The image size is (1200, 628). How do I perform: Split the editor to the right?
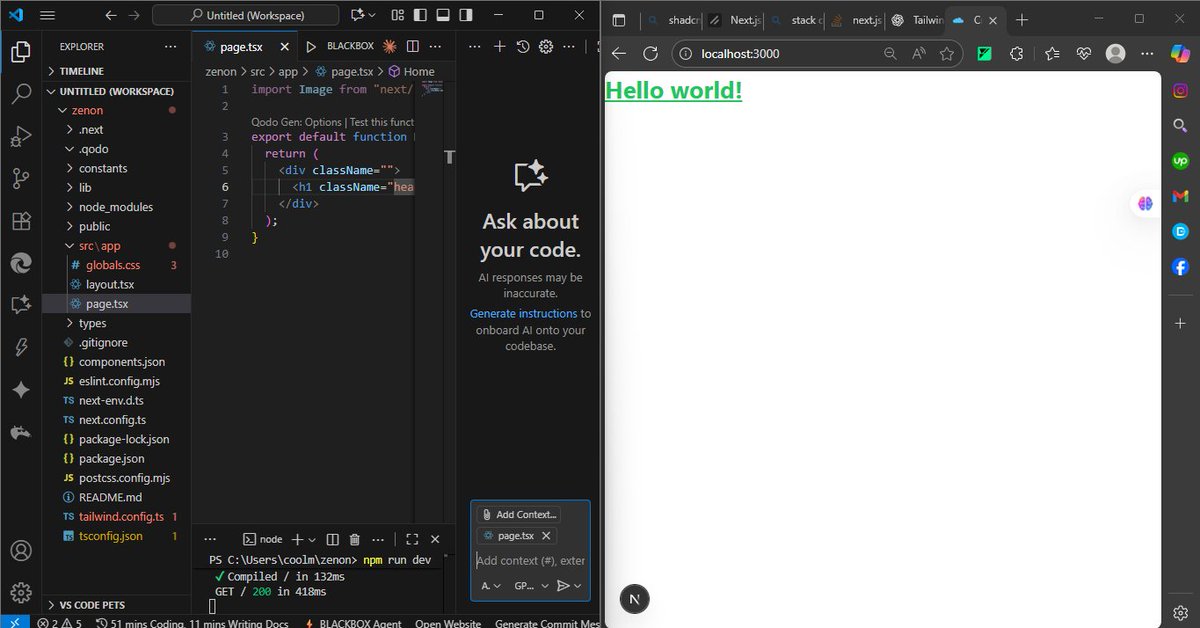(x=413, y=46)
